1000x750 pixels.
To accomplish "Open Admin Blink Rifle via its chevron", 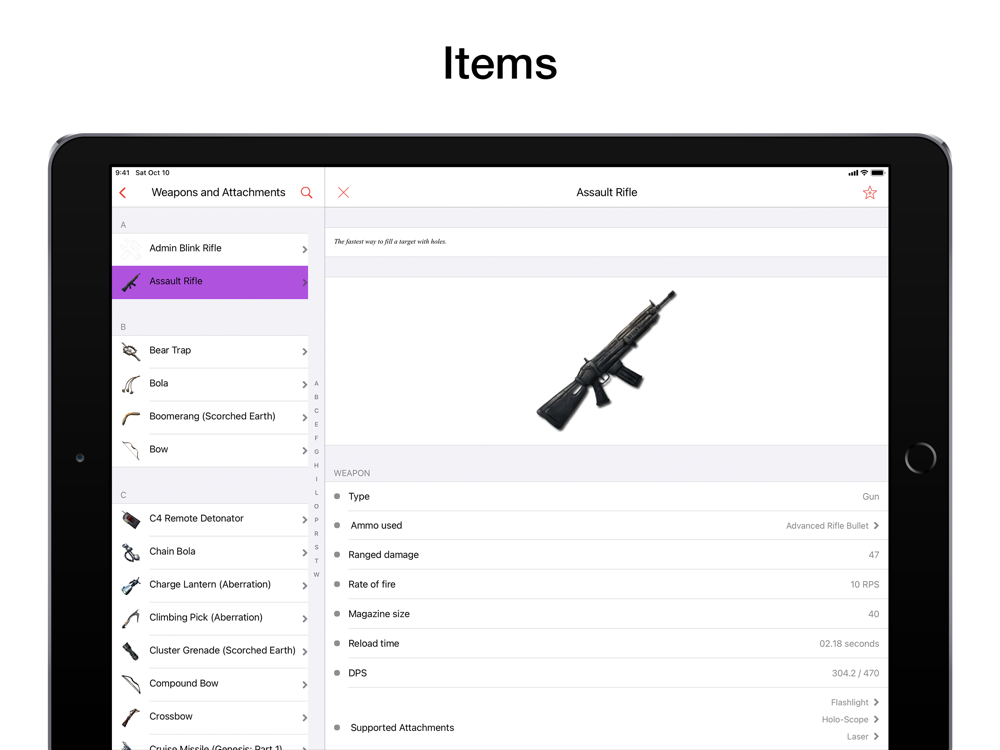I will pos(304,249).
